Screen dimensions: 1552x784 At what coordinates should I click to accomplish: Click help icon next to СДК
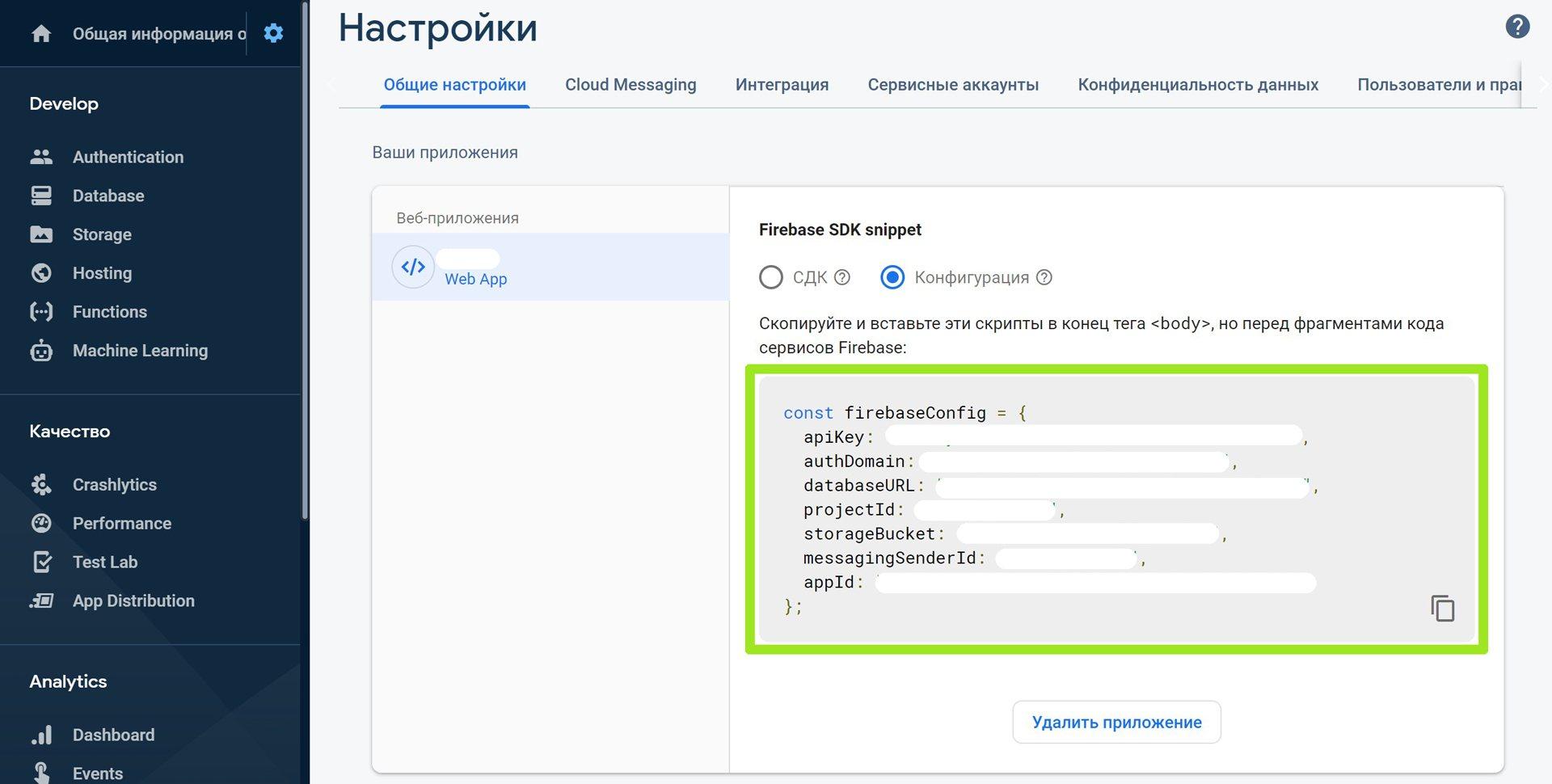(x=842, y=278)
